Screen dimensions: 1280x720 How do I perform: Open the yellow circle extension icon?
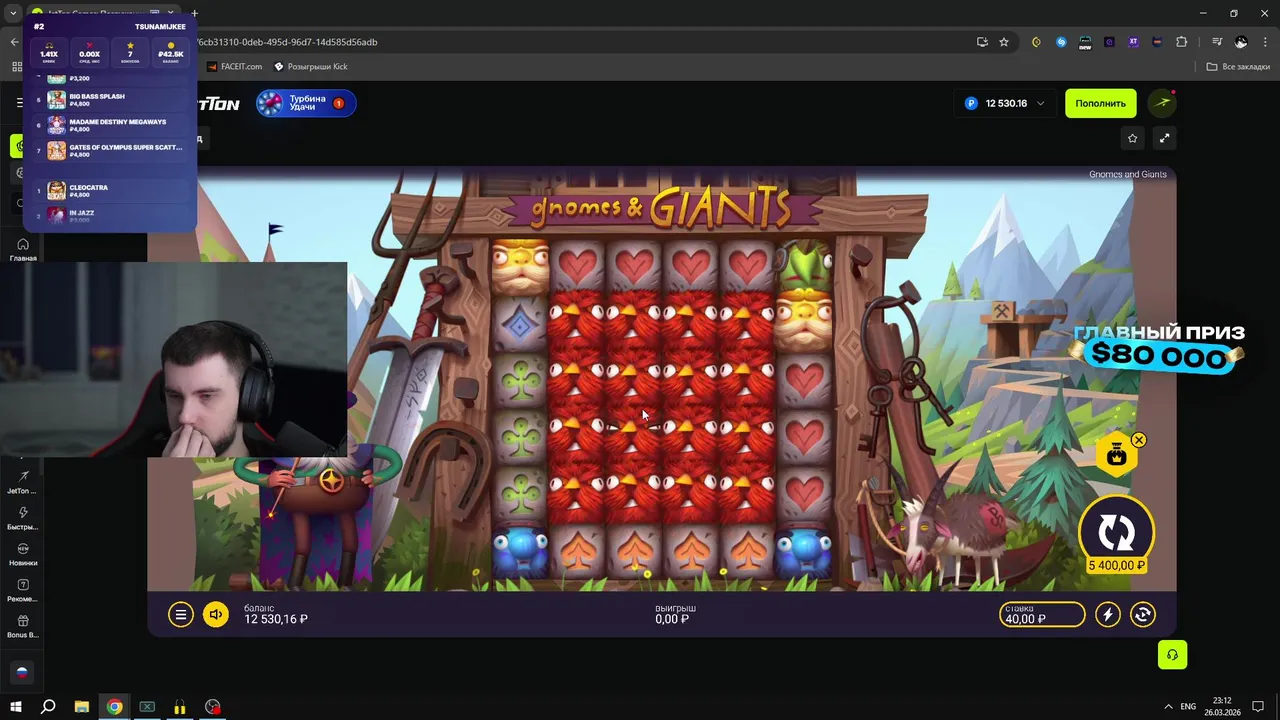click(x=1036, y=42)
